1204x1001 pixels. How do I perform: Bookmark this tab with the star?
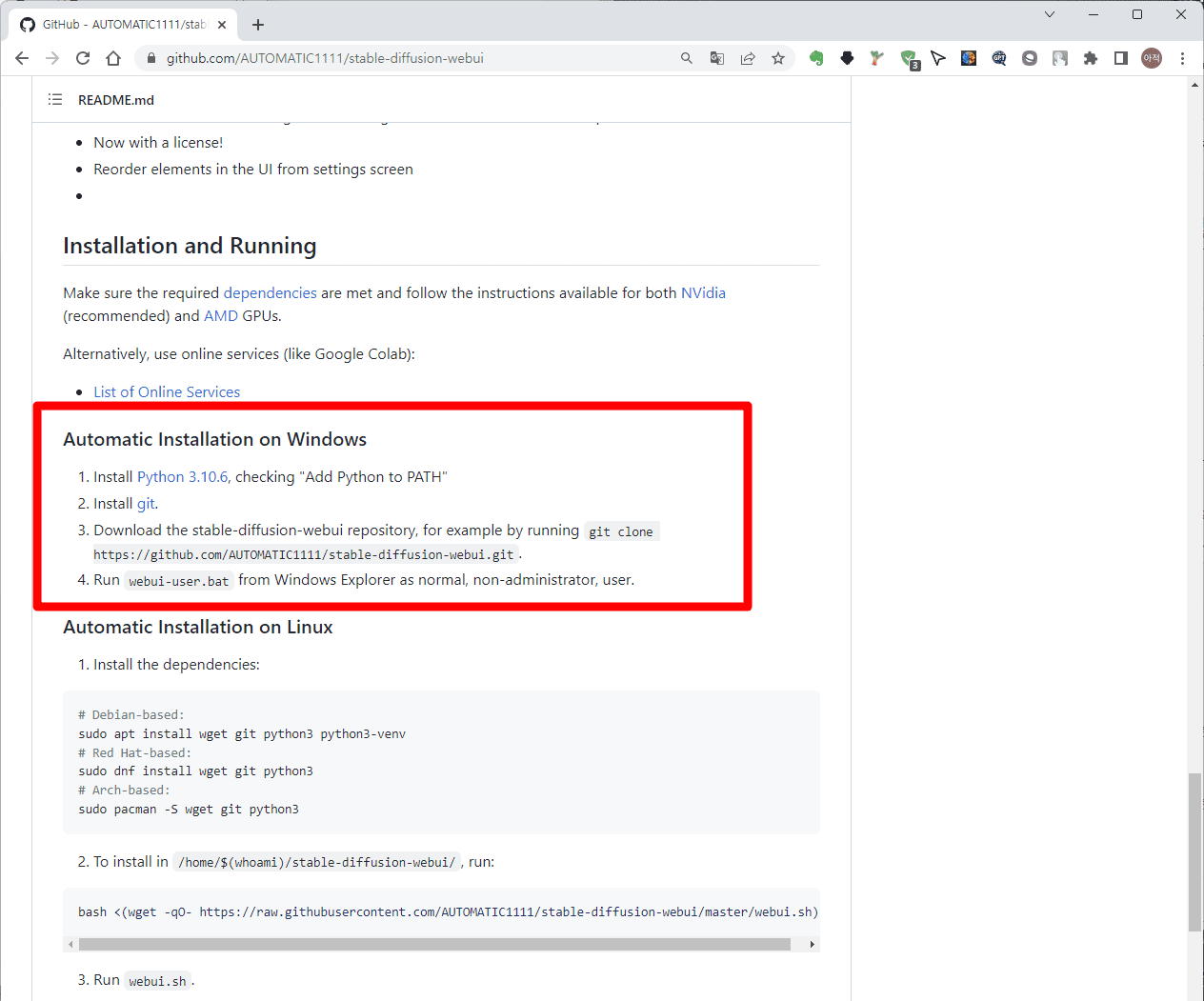click(x=778, y=58)
